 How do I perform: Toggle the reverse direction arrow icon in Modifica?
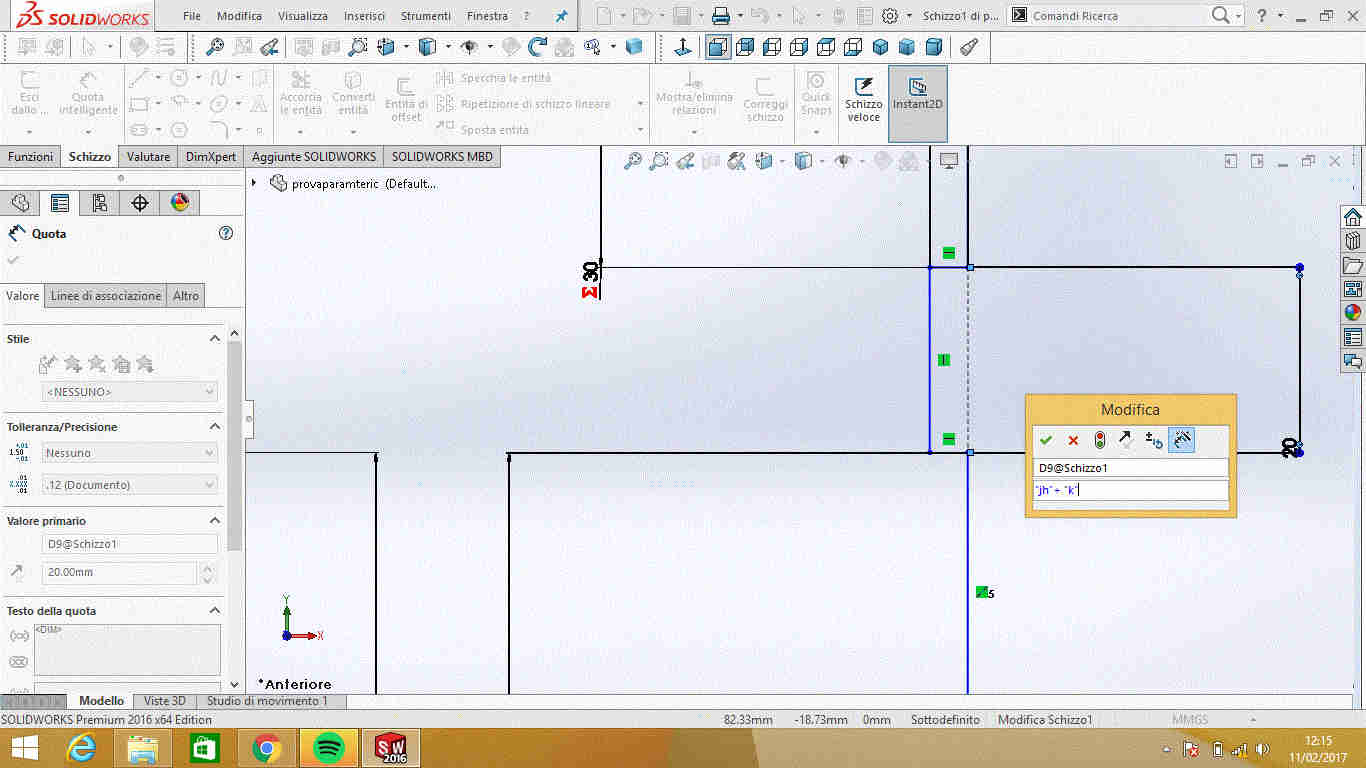point(1126,440)
